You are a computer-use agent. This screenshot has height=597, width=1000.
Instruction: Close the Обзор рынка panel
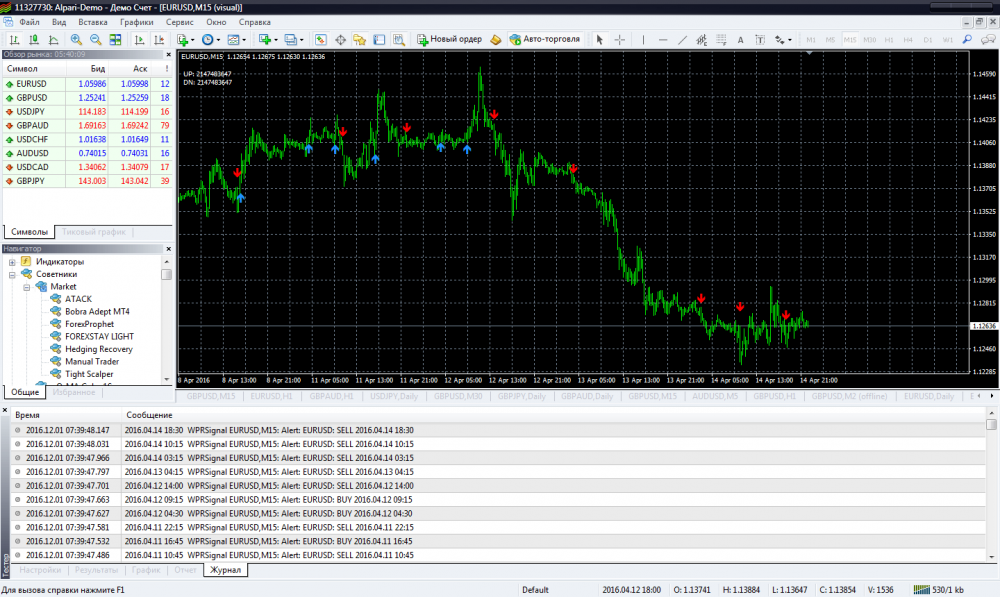(168, 55)
